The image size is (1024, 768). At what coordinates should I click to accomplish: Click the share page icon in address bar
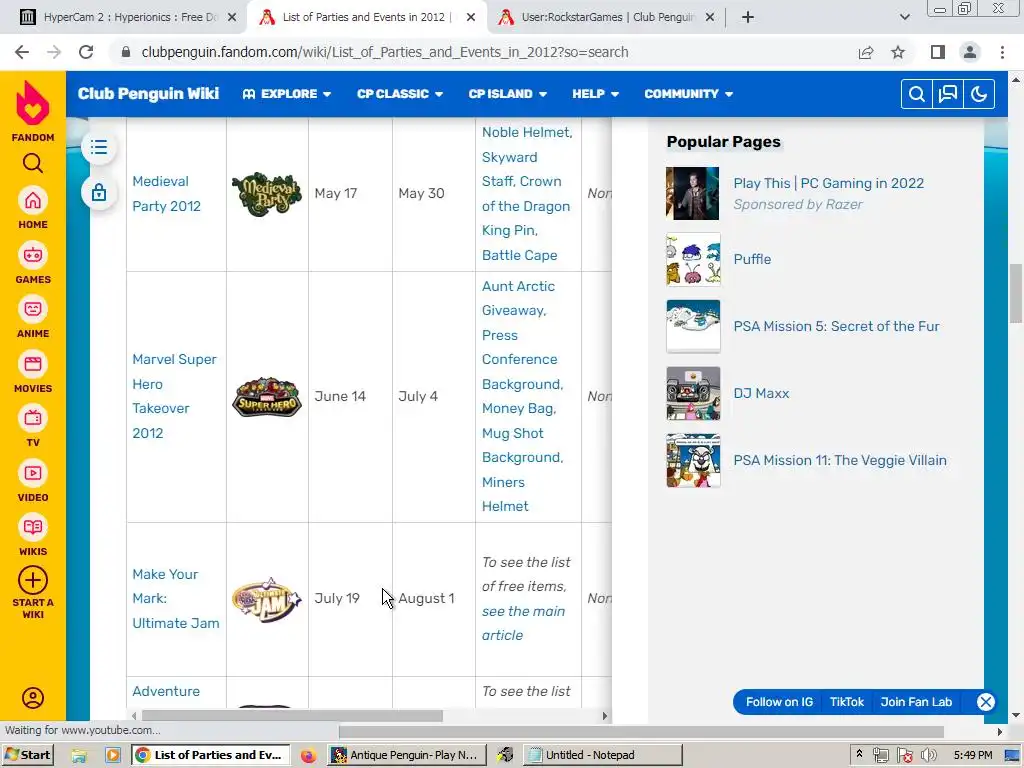pos(866,52)
